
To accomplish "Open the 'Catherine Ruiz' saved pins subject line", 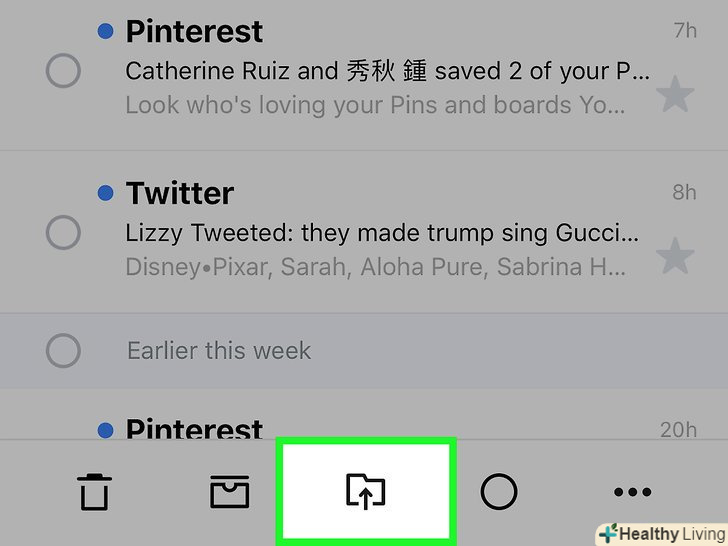I will coord(387,72).
